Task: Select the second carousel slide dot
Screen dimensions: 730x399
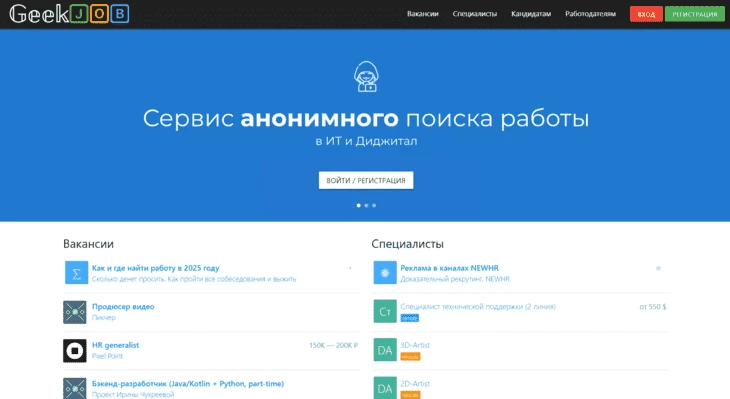Action: pos(366,205)
